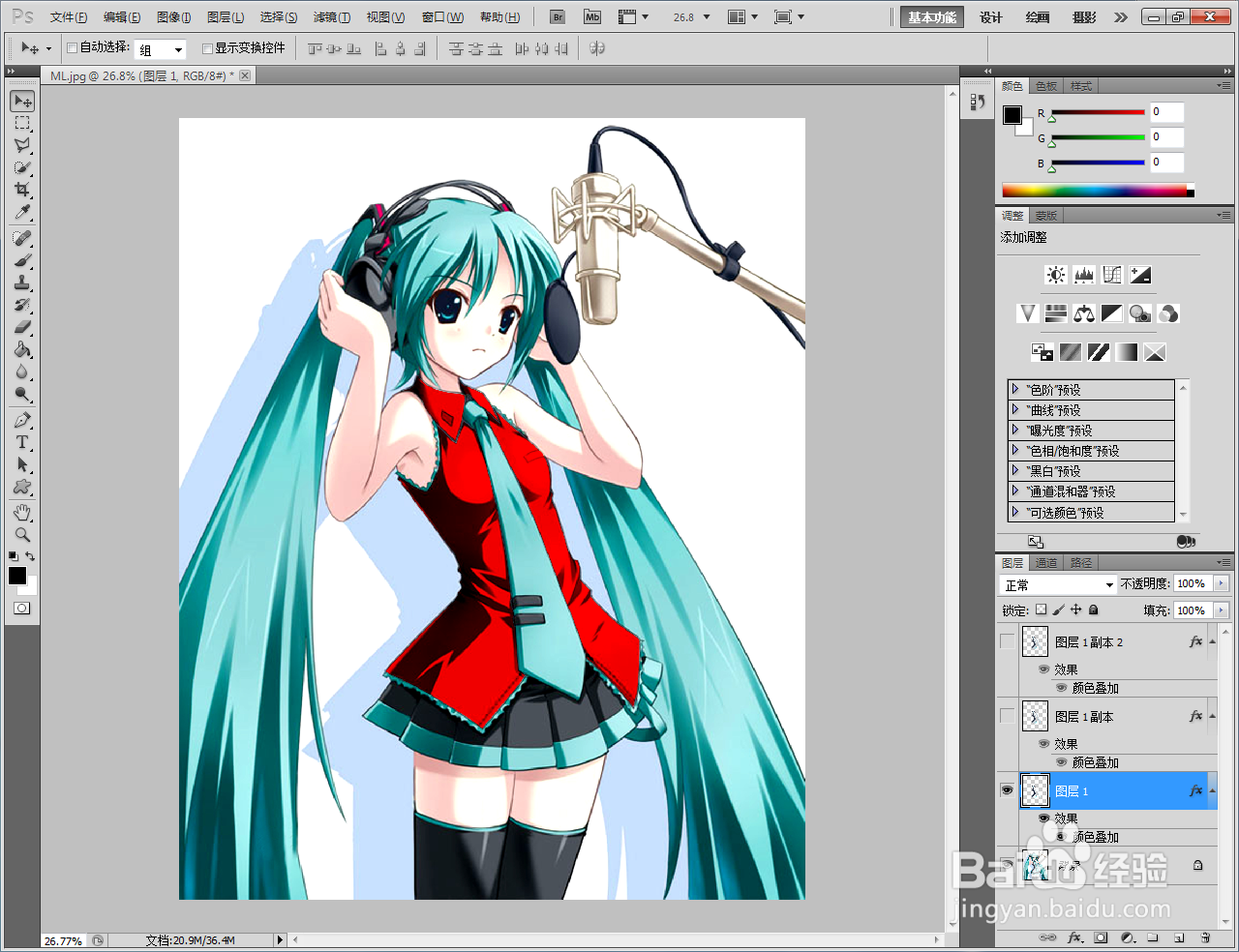Select the Pen tool
Image resolution: width=1239 pixels, height=952 pixels.
[22, 420]
